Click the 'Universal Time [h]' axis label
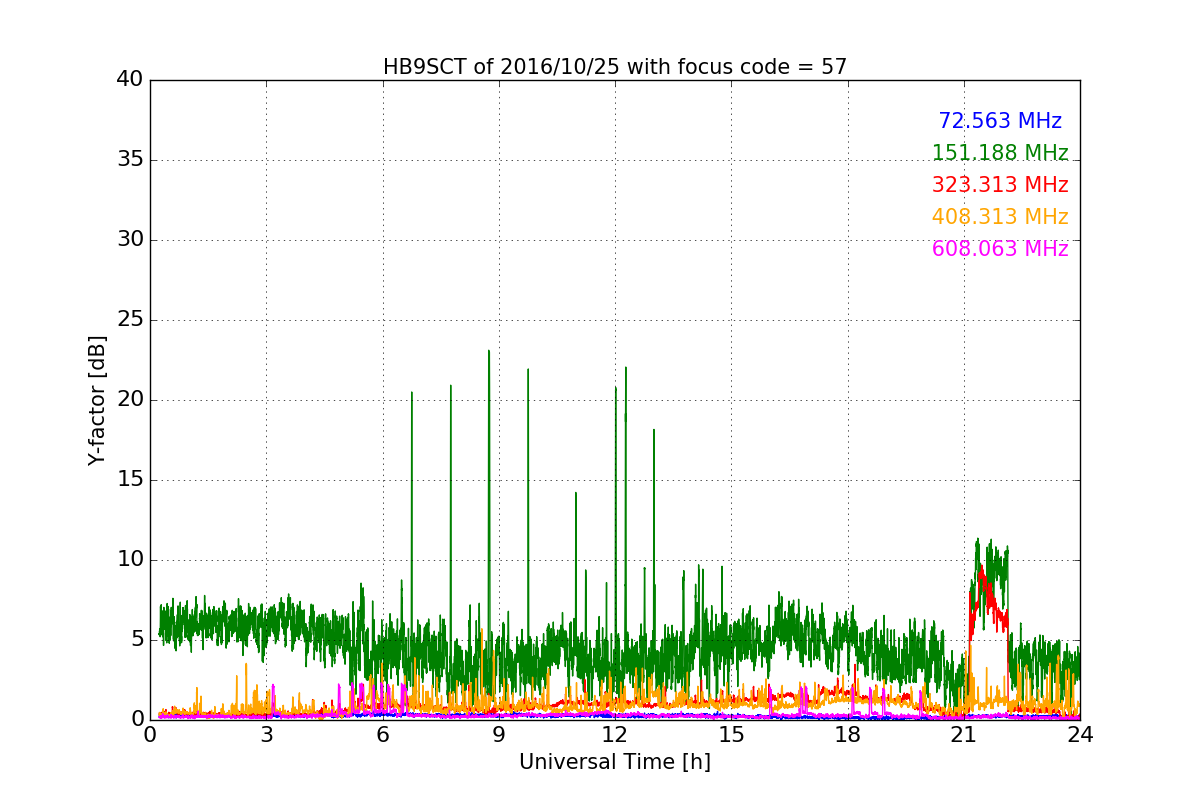Screen dimensions: 1200x800 click(615, 762)
